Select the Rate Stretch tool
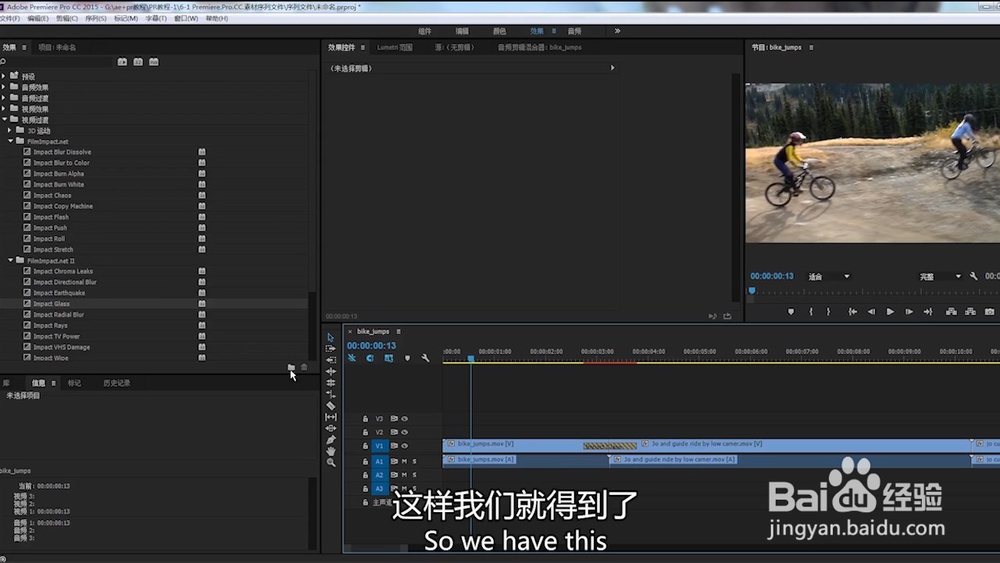The image size is (1000, 563). pos(330,394)
